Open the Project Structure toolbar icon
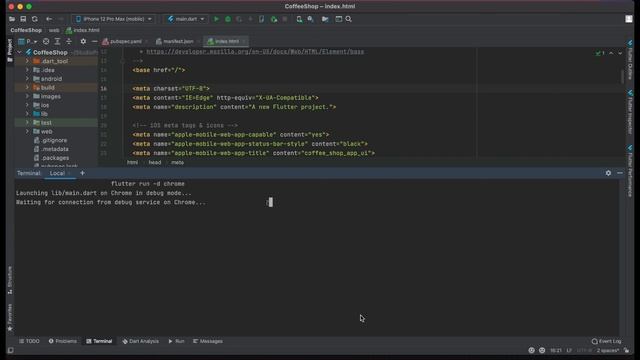 coord(325,19)
